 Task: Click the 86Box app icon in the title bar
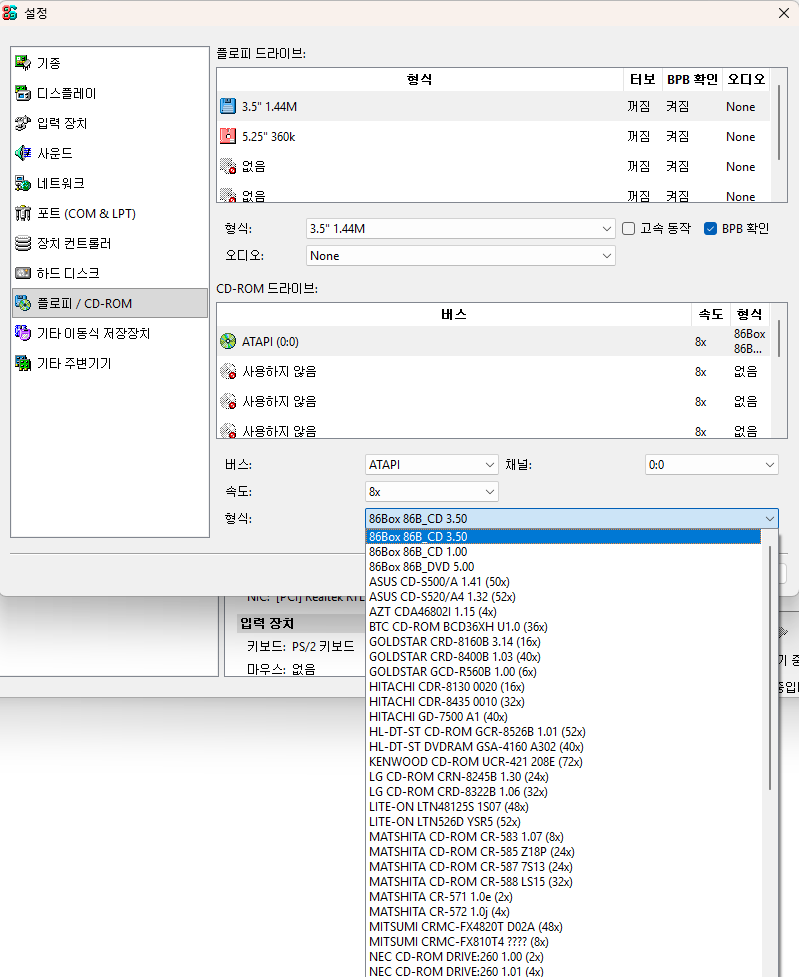tap(10, 12)
